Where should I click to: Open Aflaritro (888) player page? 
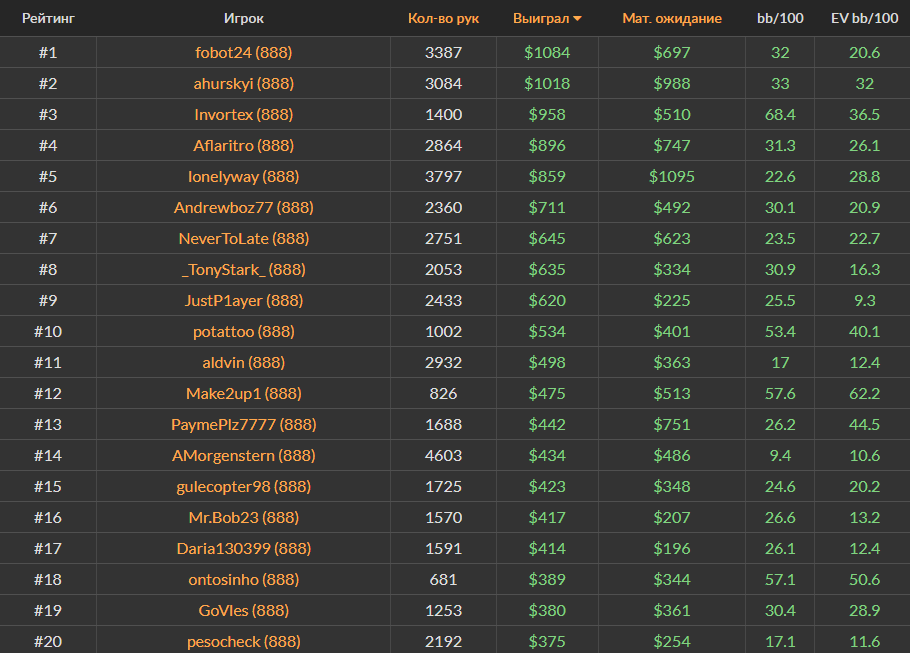tap(243, 145)
